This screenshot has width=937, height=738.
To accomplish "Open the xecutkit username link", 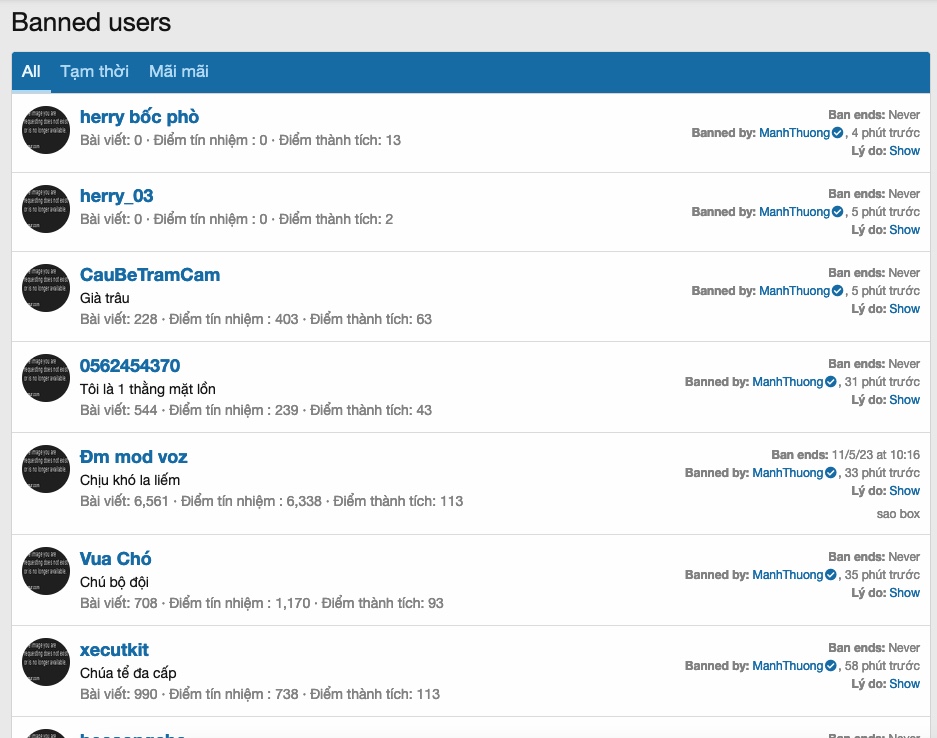I will [x=114, y=650].
